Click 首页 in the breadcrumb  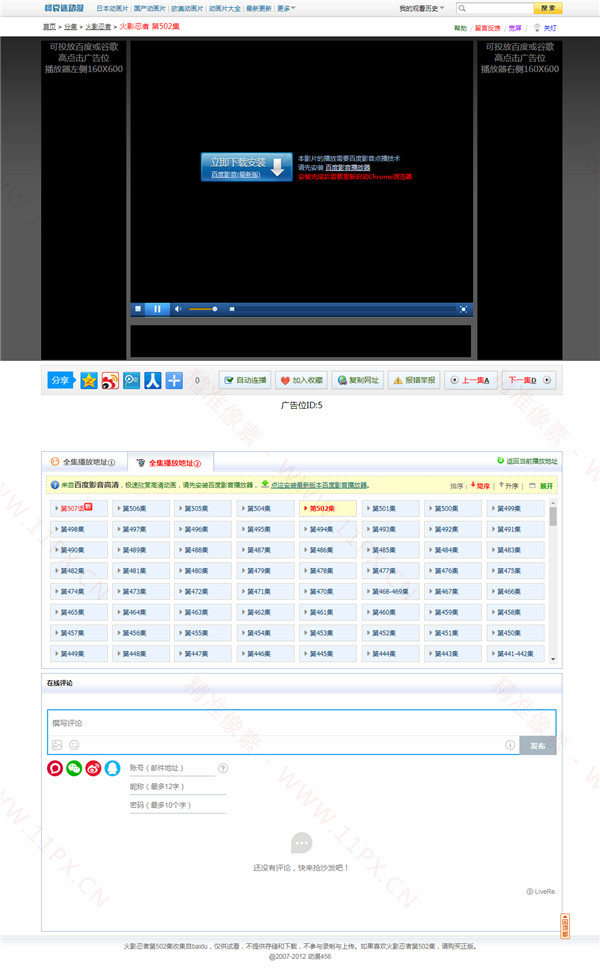pyautogui.click(x=49, y=27)
